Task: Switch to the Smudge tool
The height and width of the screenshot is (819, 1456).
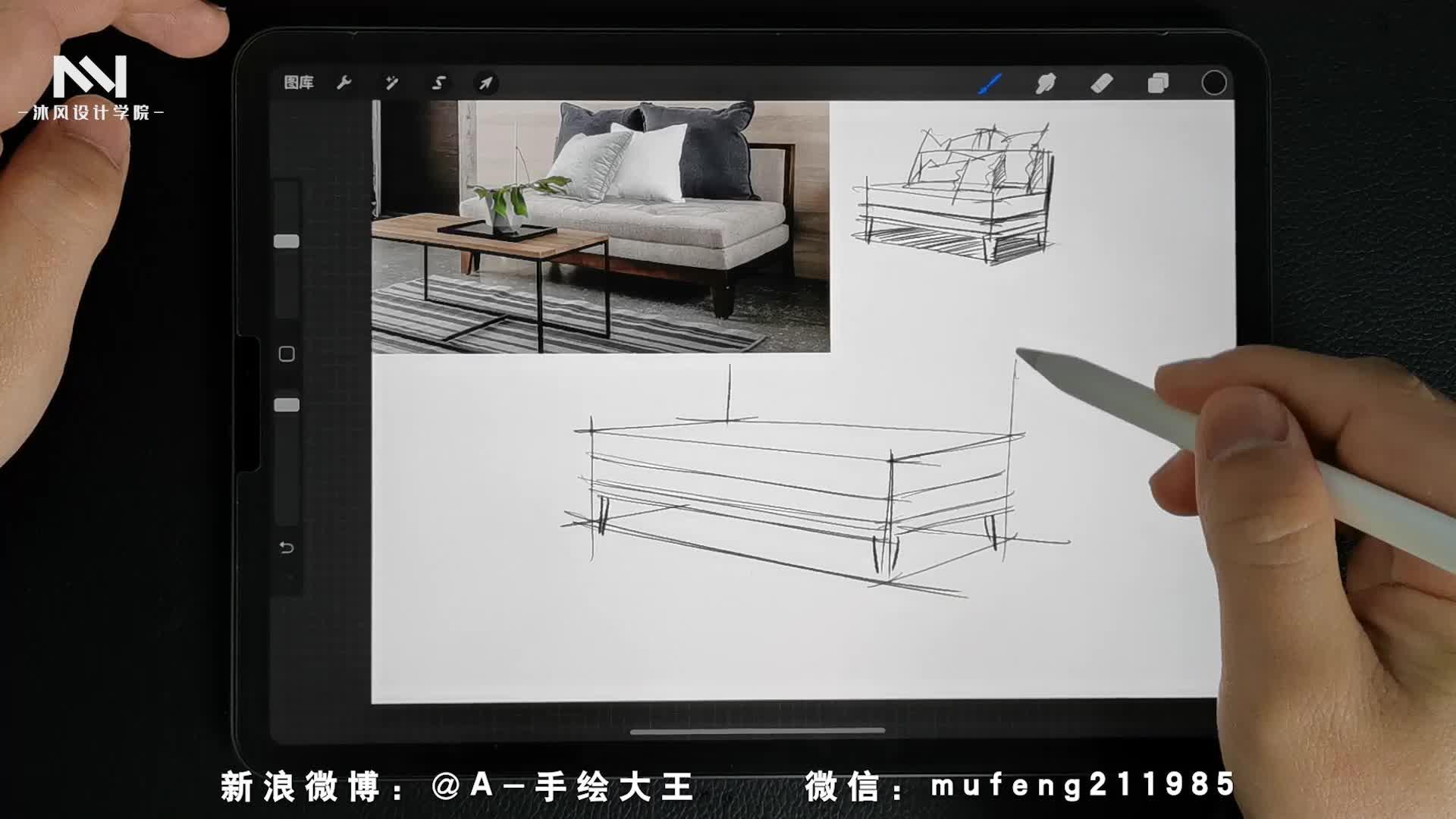Action: pos(1045,83)
